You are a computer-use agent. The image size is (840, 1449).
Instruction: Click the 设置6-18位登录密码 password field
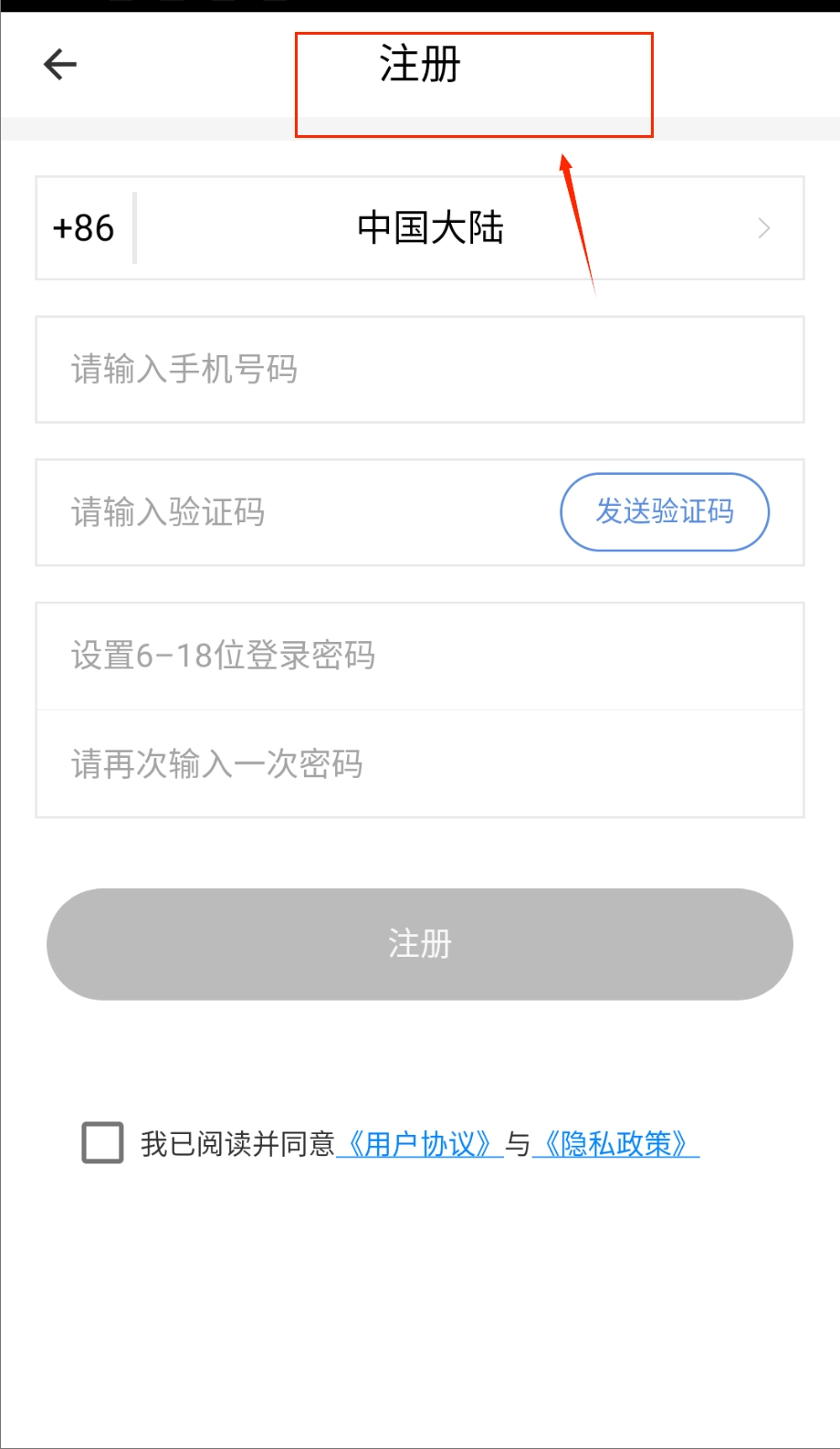pos(419,656)
